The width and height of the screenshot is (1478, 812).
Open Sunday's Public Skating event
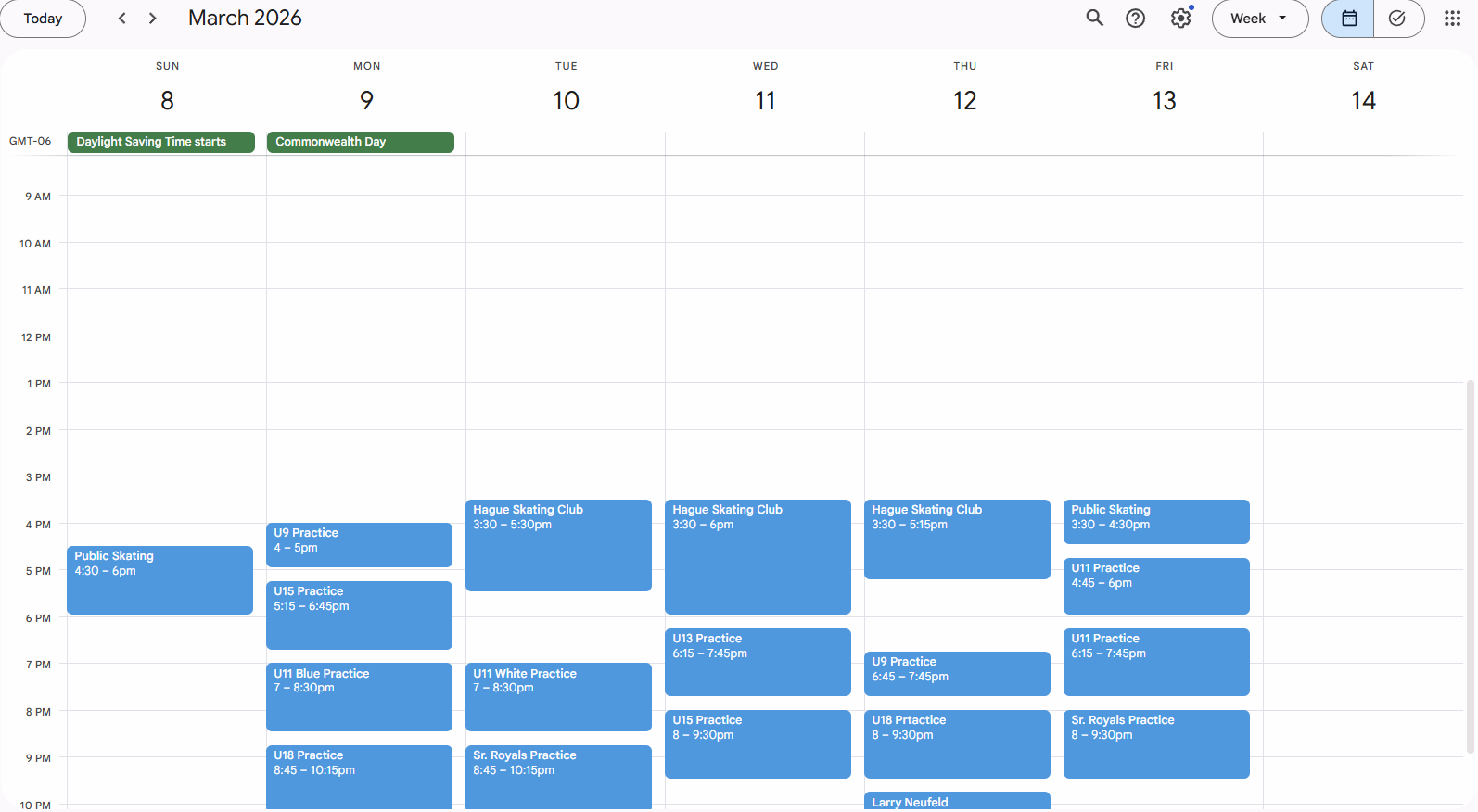[x=159, y=579]
